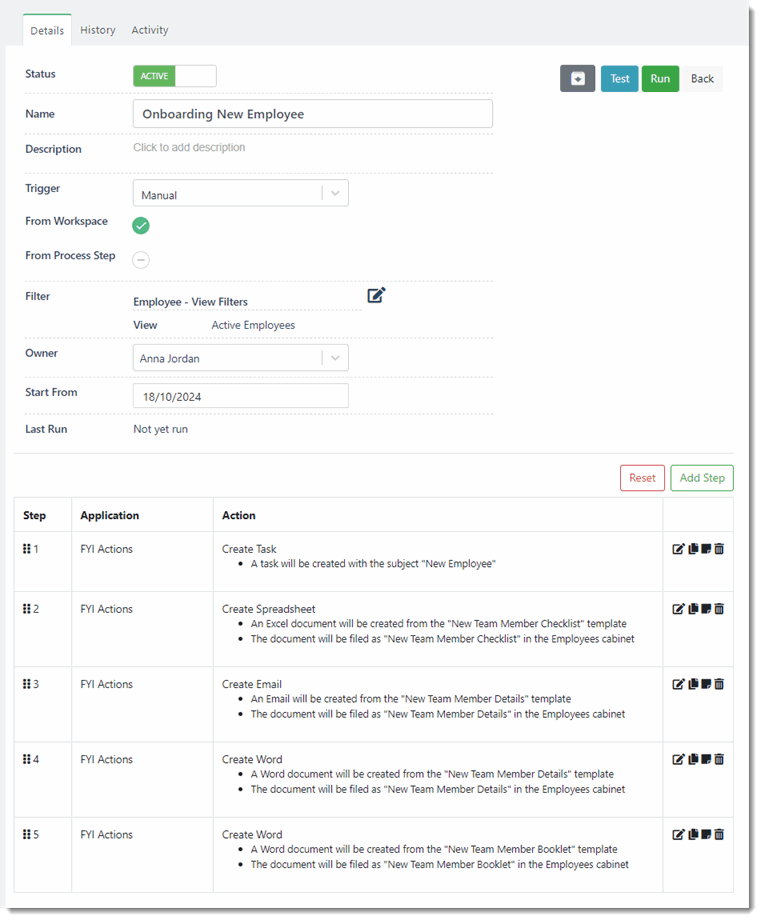Viewport: 761px width, 920px height.
Task: Expand the Trigger dropdown arrow
Action: click(x=335, y=192)
